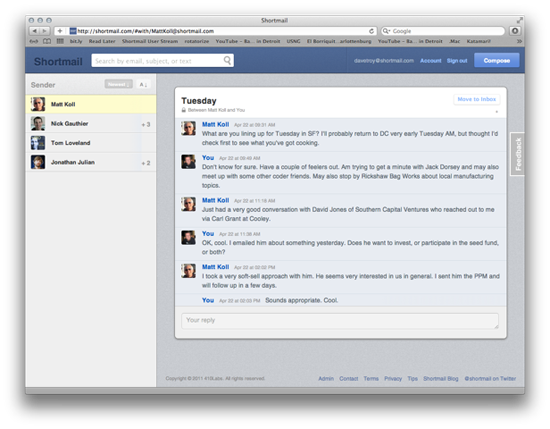Click Sign out link
This screenshot has height=429, width=550.
click(x=457, y=61)
